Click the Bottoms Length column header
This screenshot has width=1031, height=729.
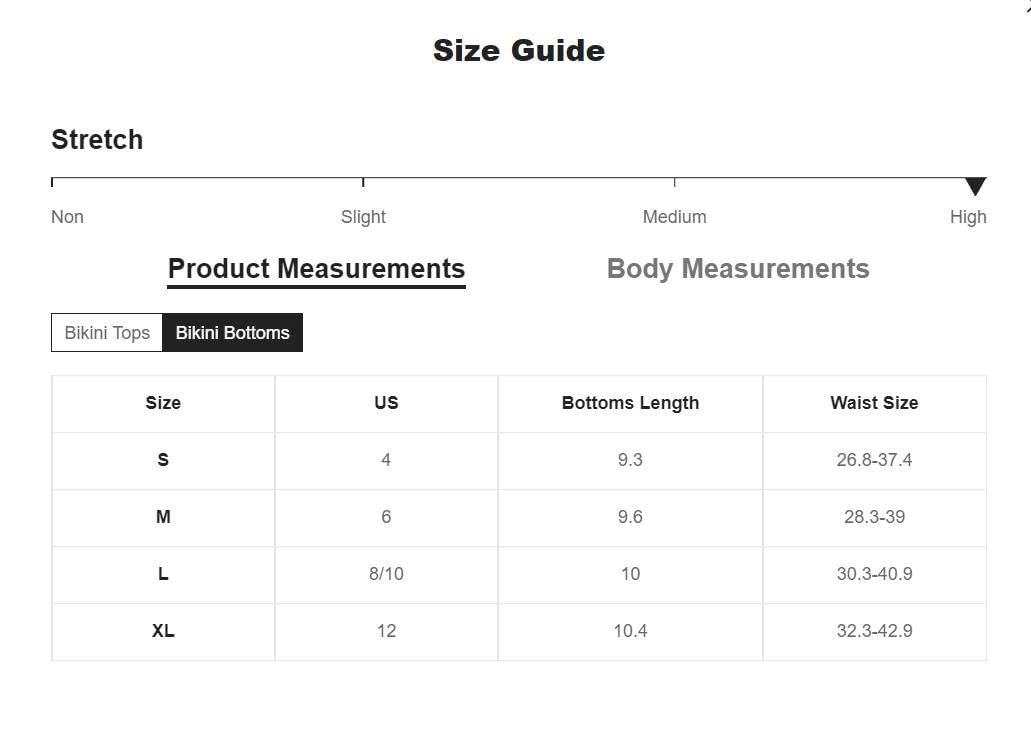630,403
